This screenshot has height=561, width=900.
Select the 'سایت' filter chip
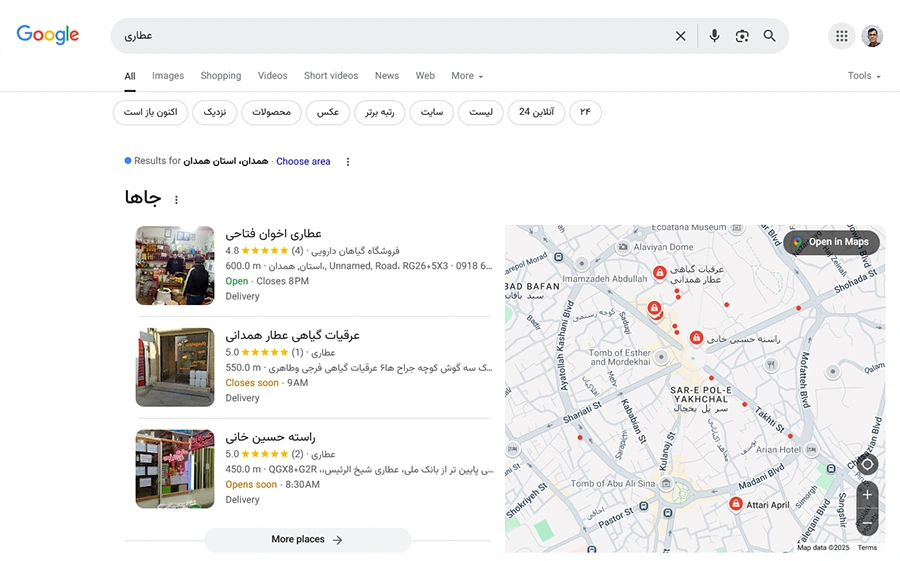click(x=432, y=112)
